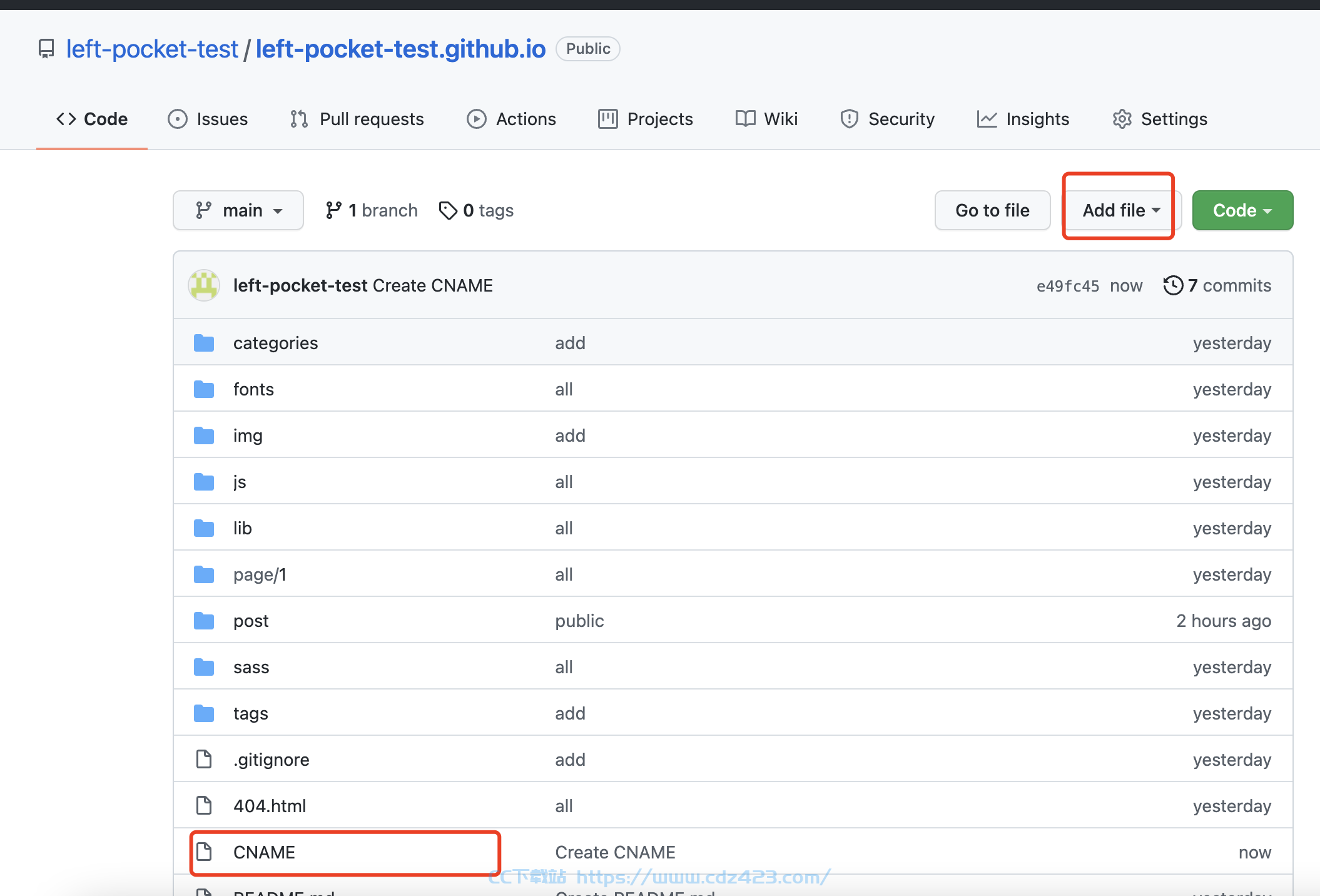View the 7 commits history
The width and height of the screenshot is (1320, 896).
click(1217, 285)
